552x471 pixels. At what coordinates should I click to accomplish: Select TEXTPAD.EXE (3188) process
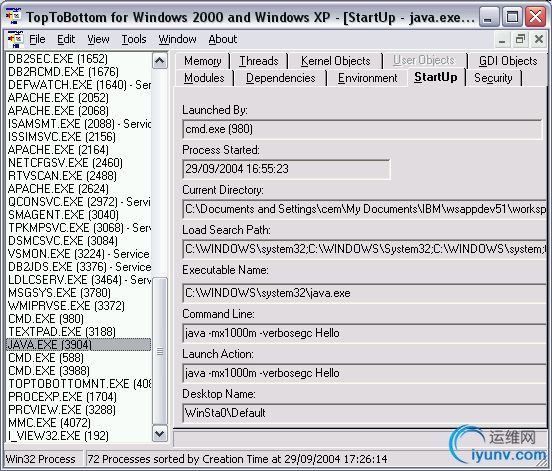(62, 332)
